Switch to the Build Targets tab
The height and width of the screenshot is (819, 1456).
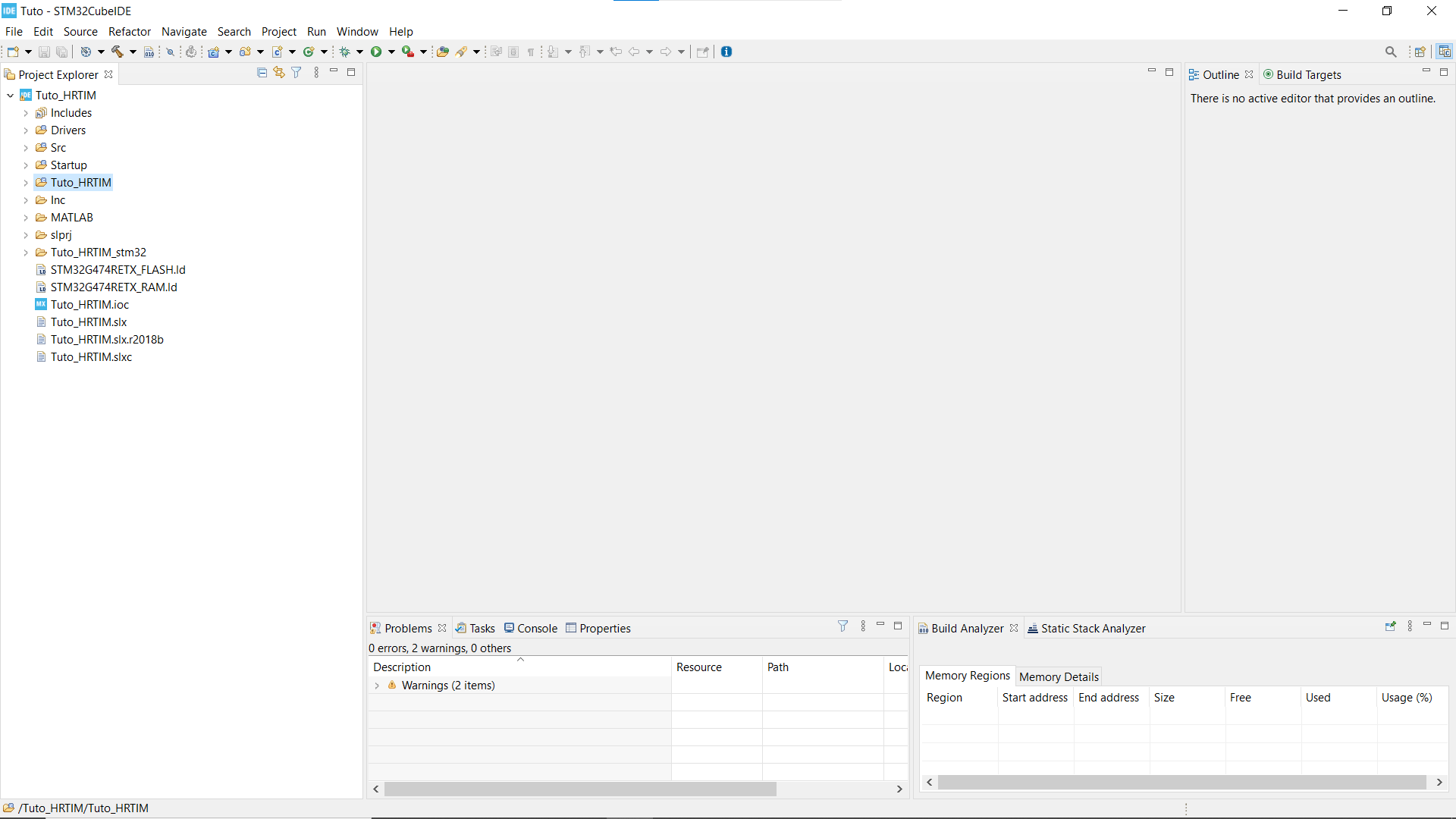pyautogui.click(x=1302, y=74)
